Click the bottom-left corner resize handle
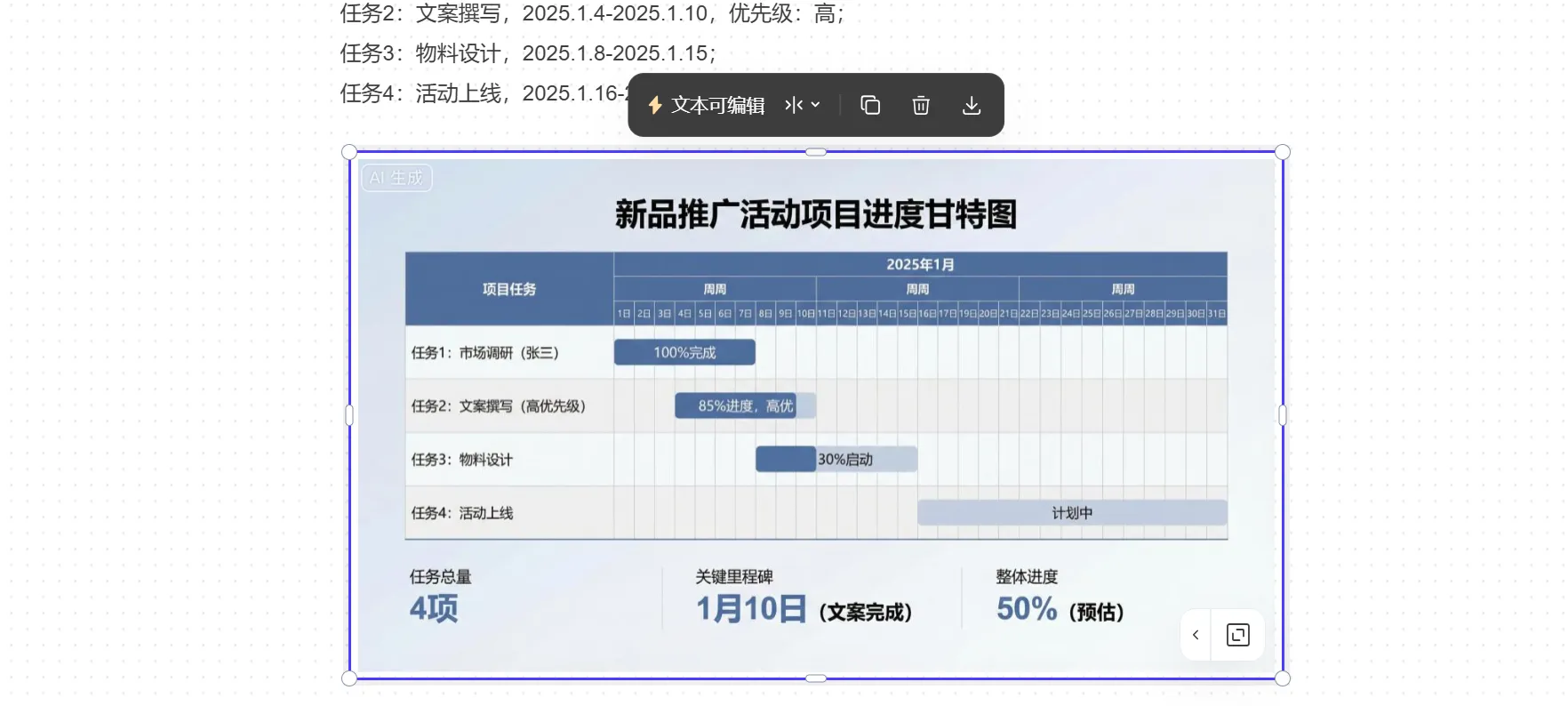This screenshot has height=706, width=1568. point(349,678)
